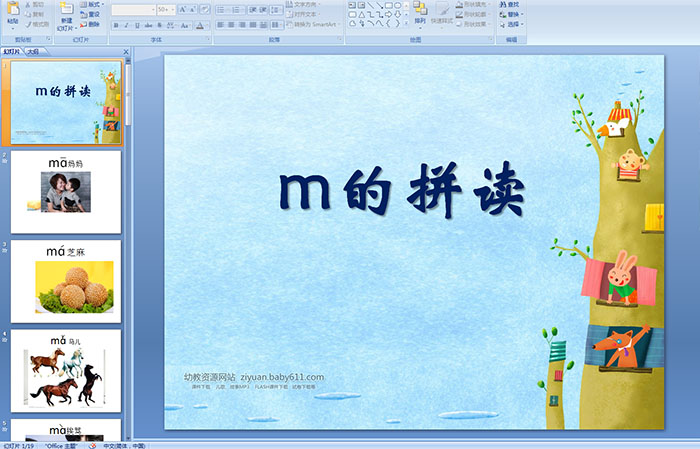Toggle italic text formatting
This screenshot has width=700, height=449.
coord(127,25)
